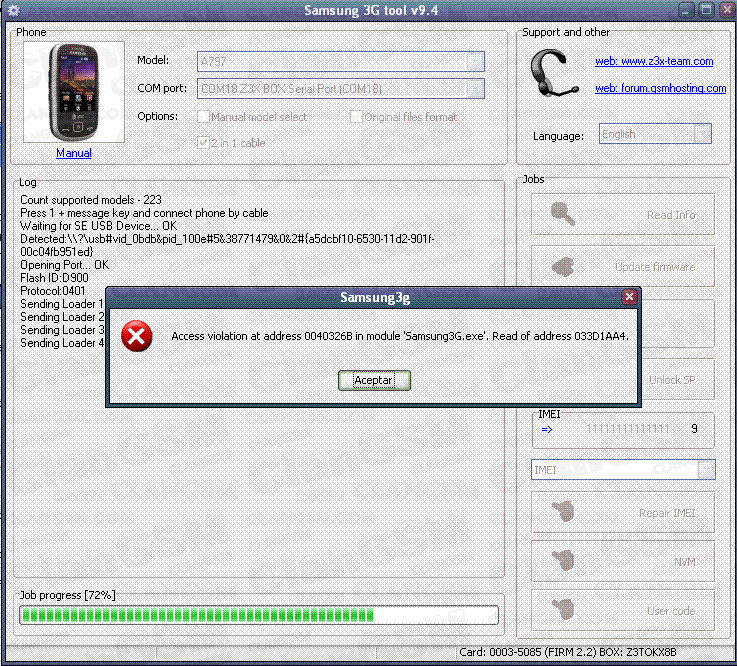Visit the www.z3x-team.com web link
Viewport: 737px width, 666px height.
654,61
